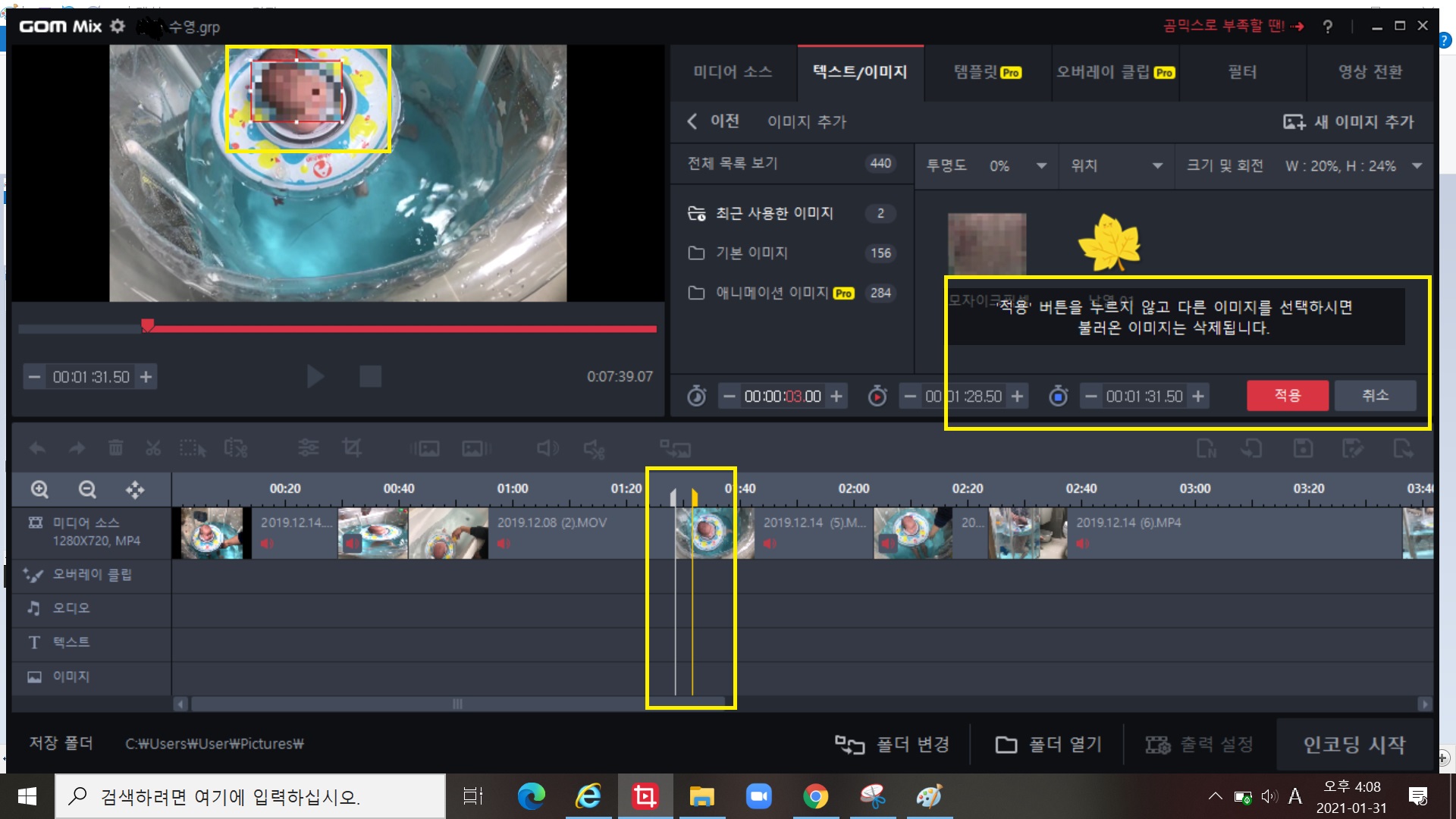Click the save-as project icon with pencil
Viewport: 1456px width, 819px height.
point(1352,448)
